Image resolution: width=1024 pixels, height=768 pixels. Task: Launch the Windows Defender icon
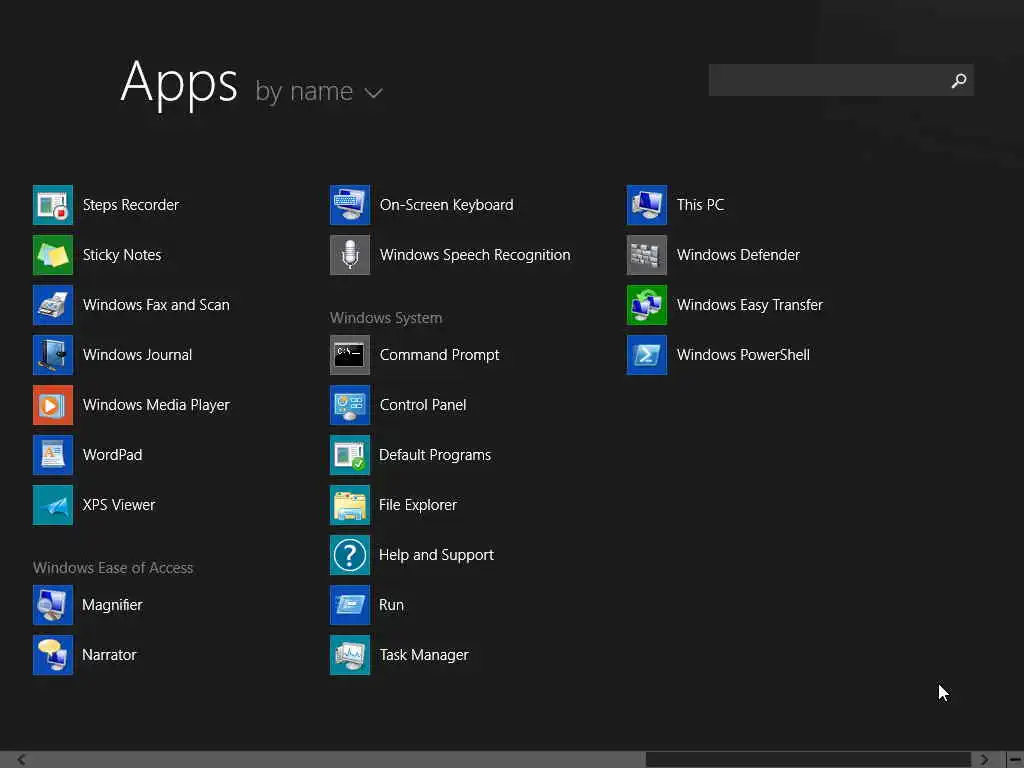pyautogui.click(x=647, y=255)
